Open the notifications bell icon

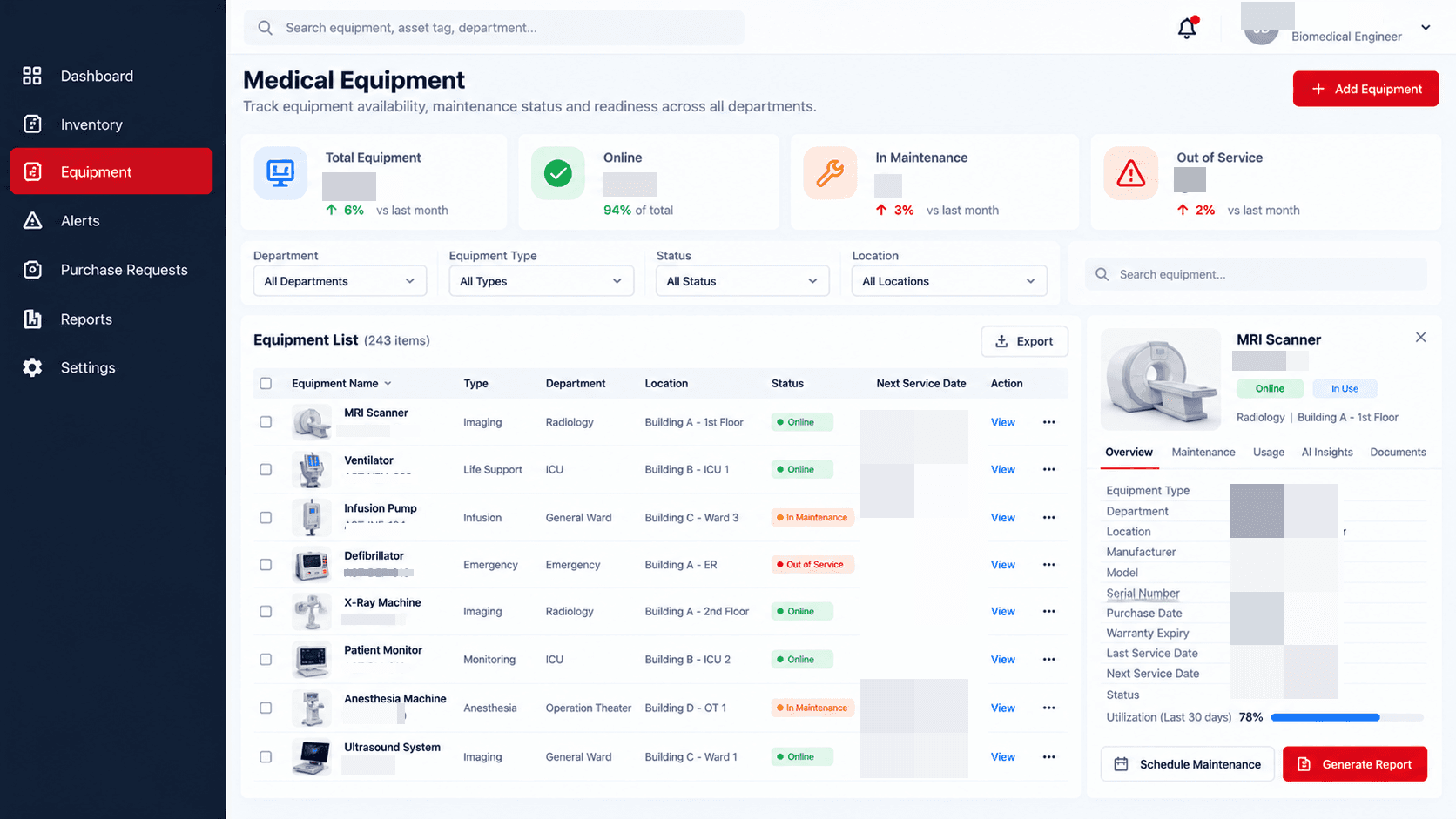pos(1187,28)
